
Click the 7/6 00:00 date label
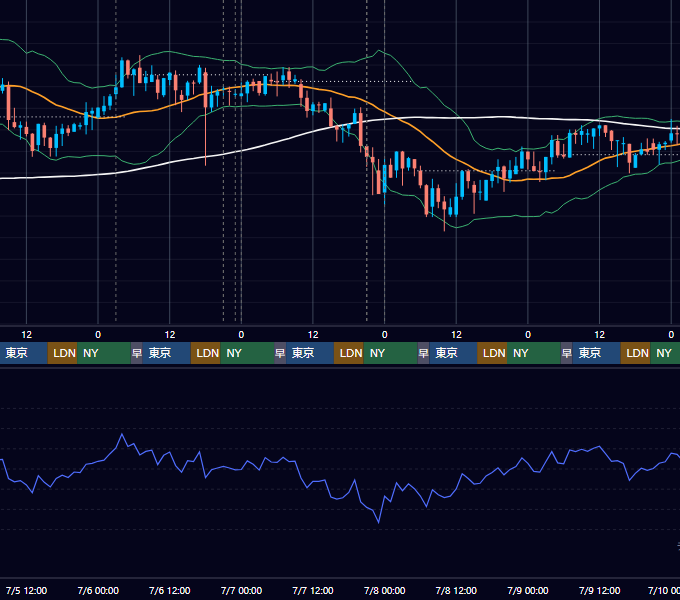[98, 590]
